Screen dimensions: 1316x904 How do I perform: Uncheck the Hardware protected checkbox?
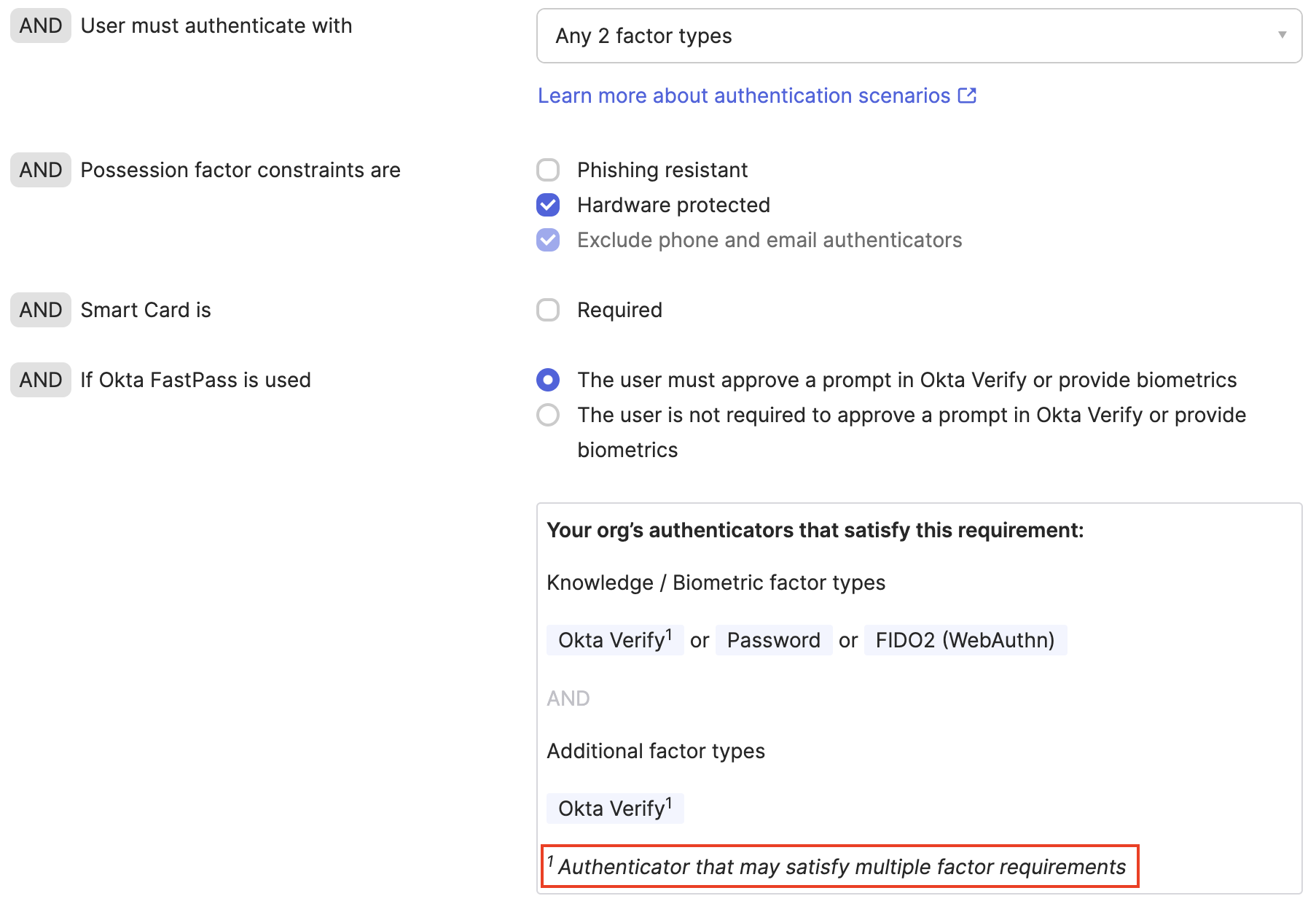coord(548,205)
